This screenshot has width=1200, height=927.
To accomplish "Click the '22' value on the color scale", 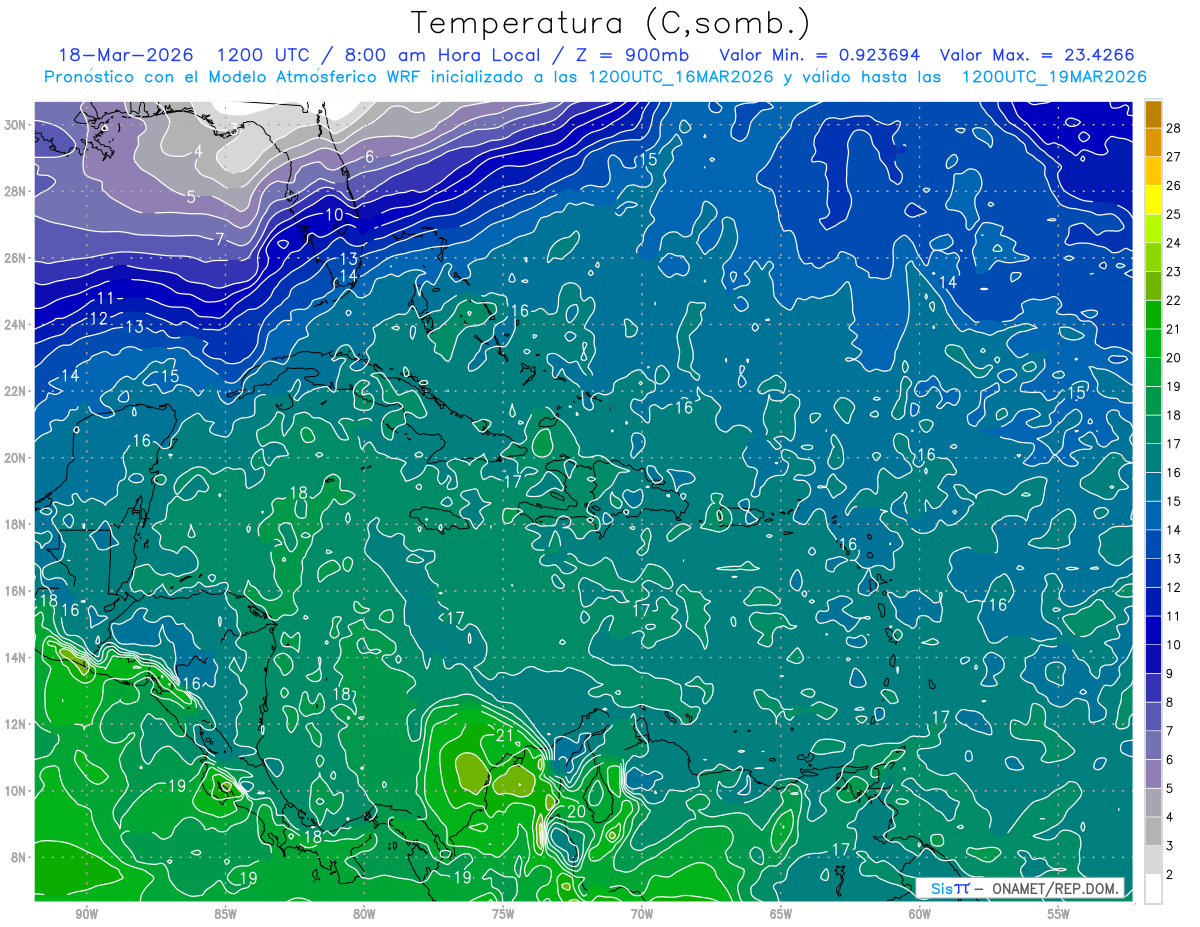I will (x=1174, y=300).
